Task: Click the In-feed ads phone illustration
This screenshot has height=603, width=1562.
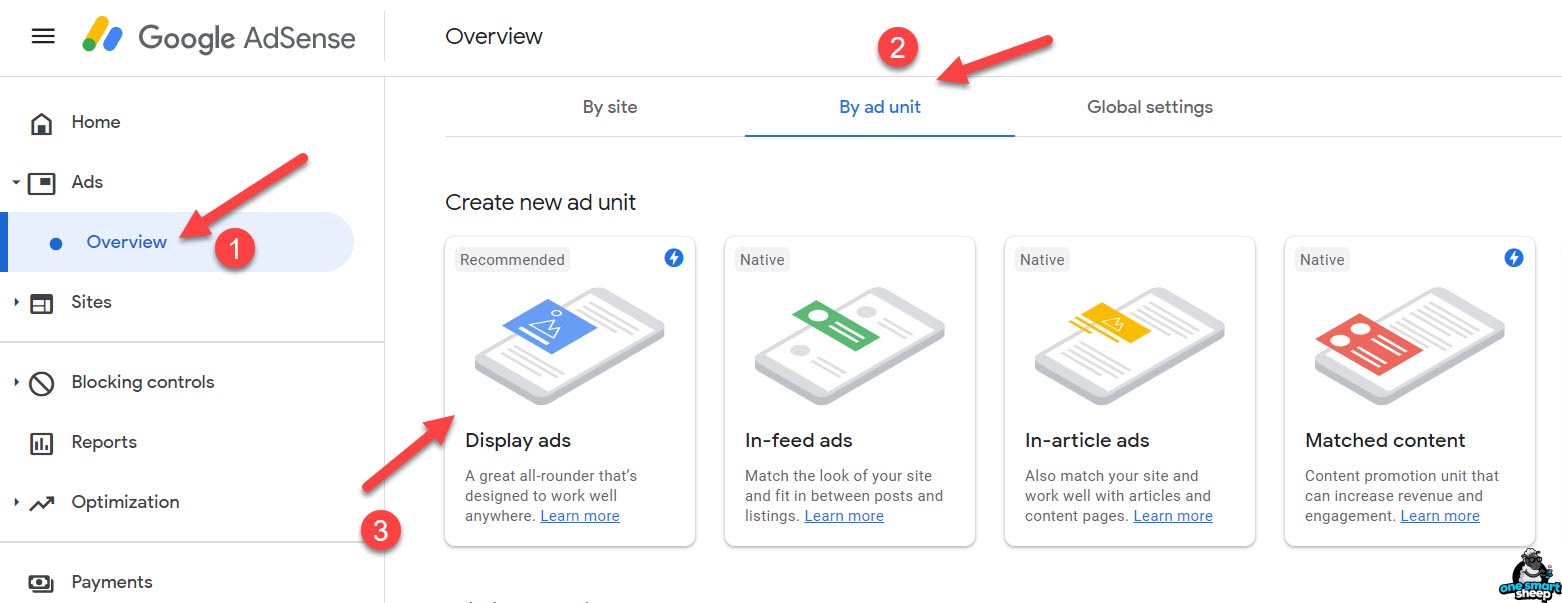Action: click(849, 345)
